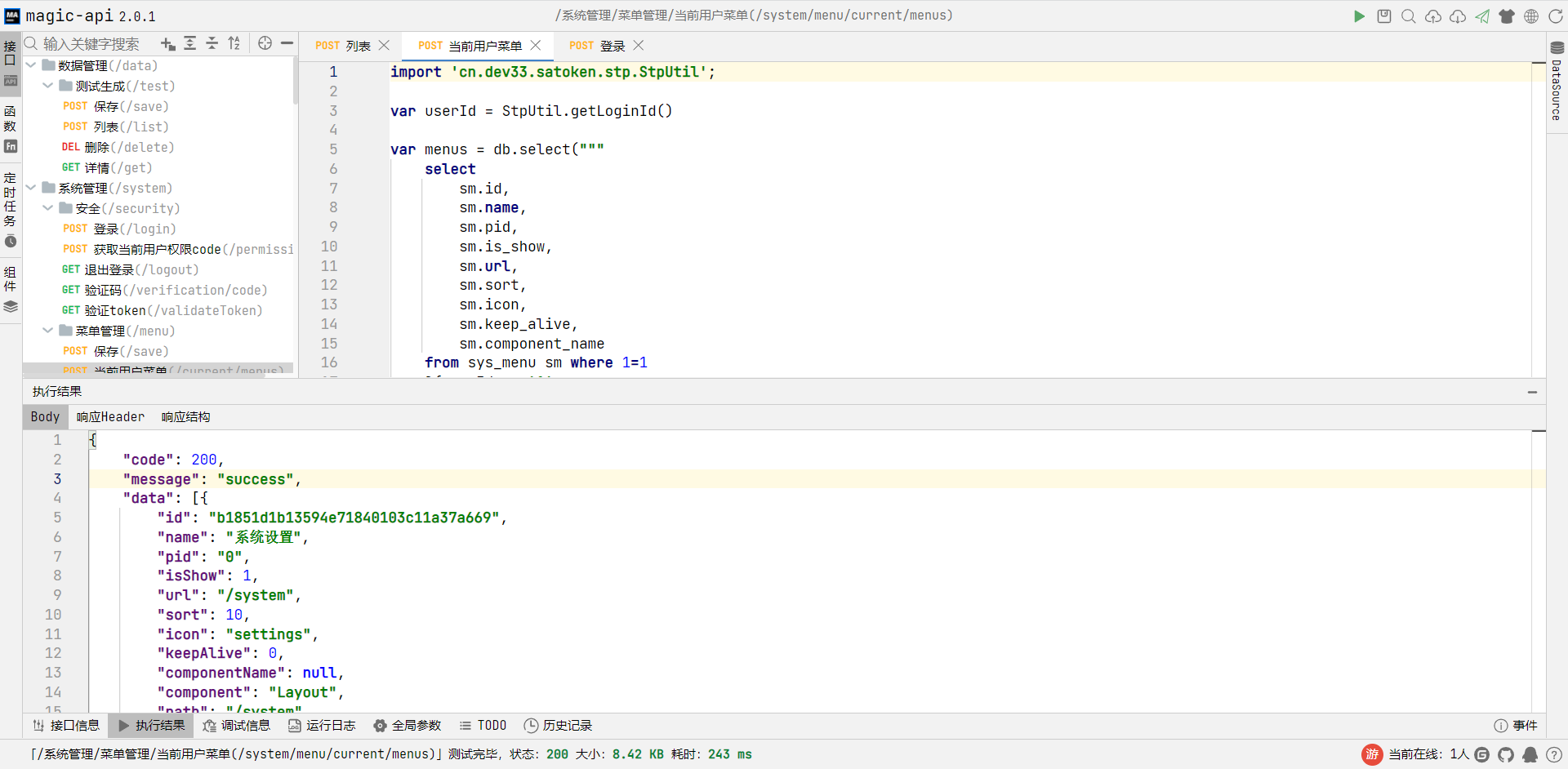Click the A-Z sort icon in tree toolbar
The image size is (1568, 769).
pos(234,43)
